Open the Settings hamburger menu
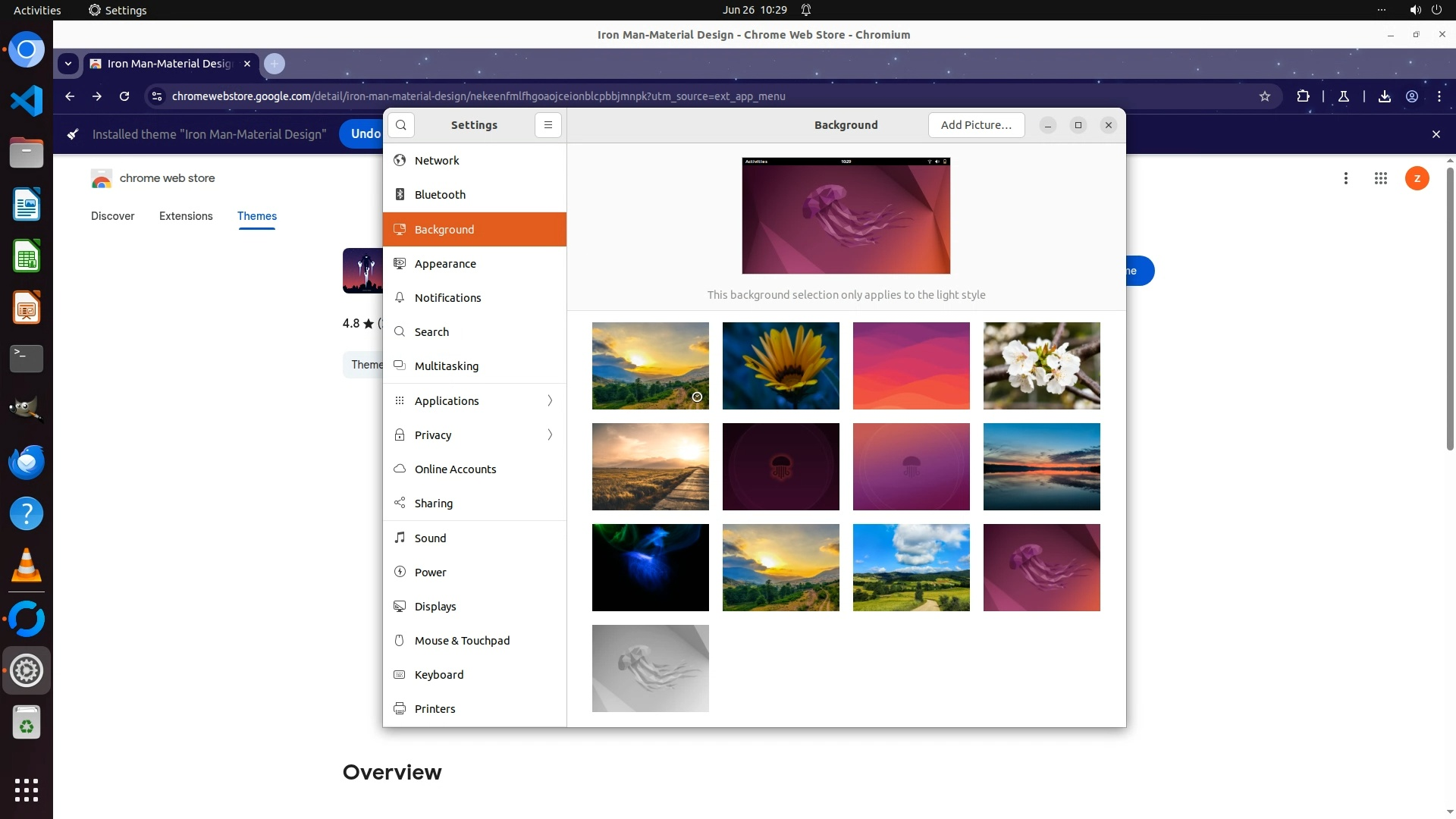This screenshot has height=819, width=1456. [548, 125]
